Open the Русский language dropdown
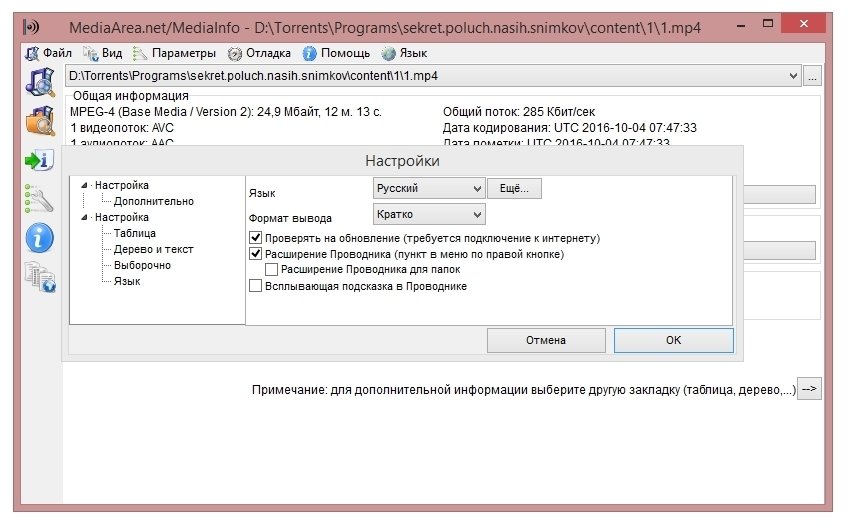 pos(429,188)
